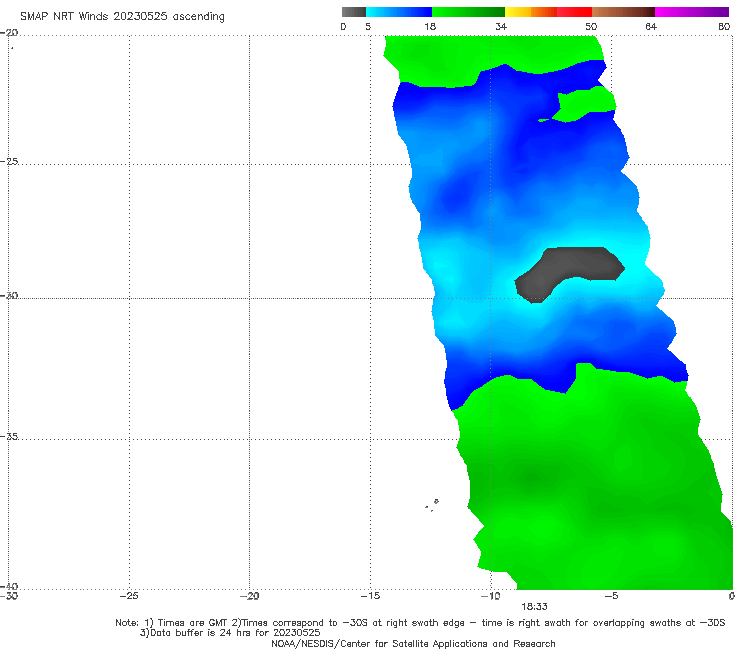Screen dimensions: 740x650
Task: Click the color bar label '5'
Action: click(x=368, y=27)
